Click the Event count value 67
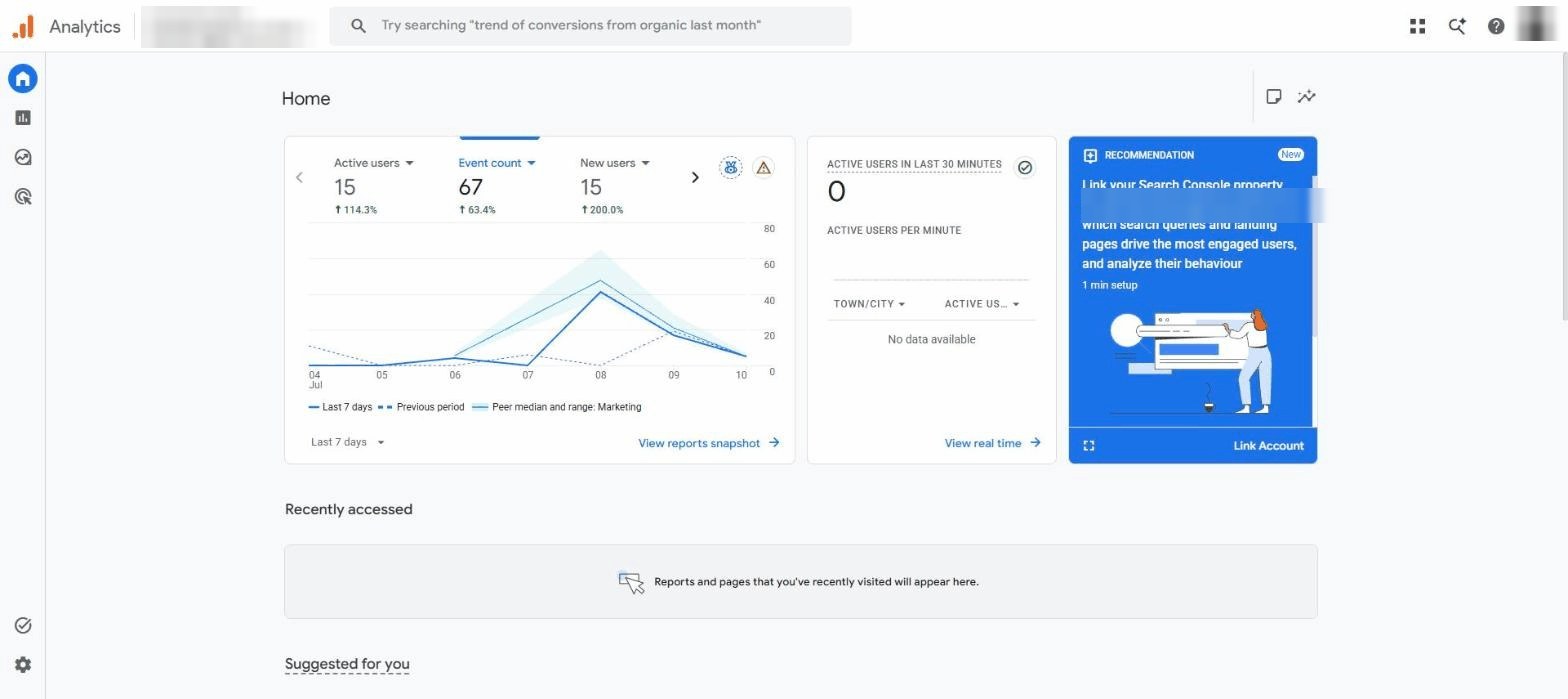The image size is (1568, 699). (471, 187)
